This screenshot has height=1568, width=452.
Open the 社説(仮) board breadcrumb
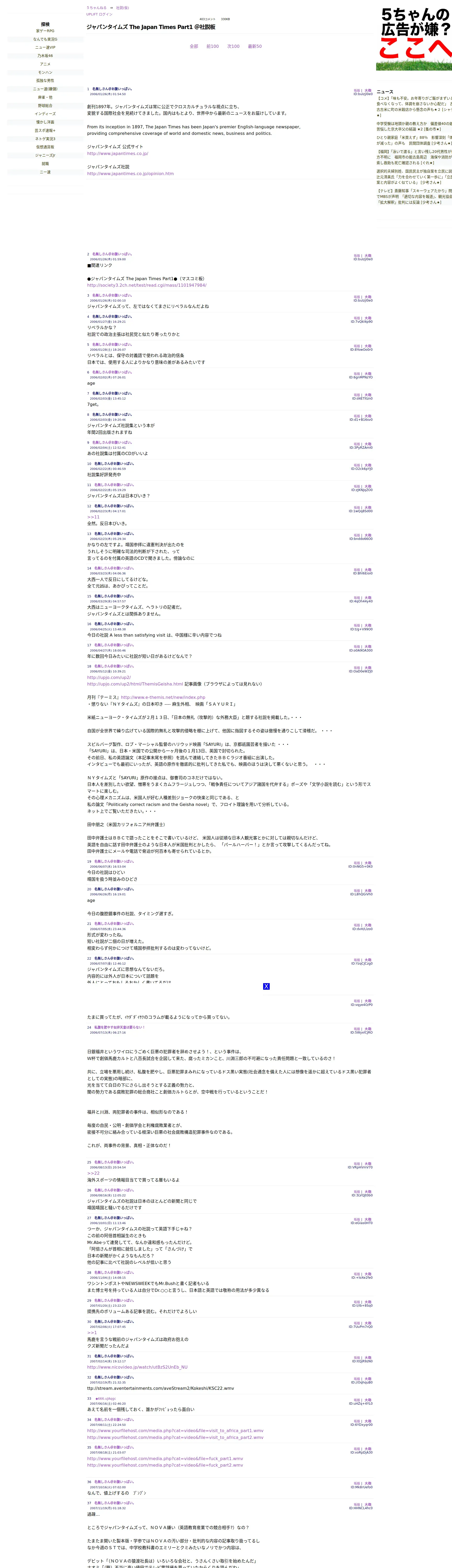122,8
